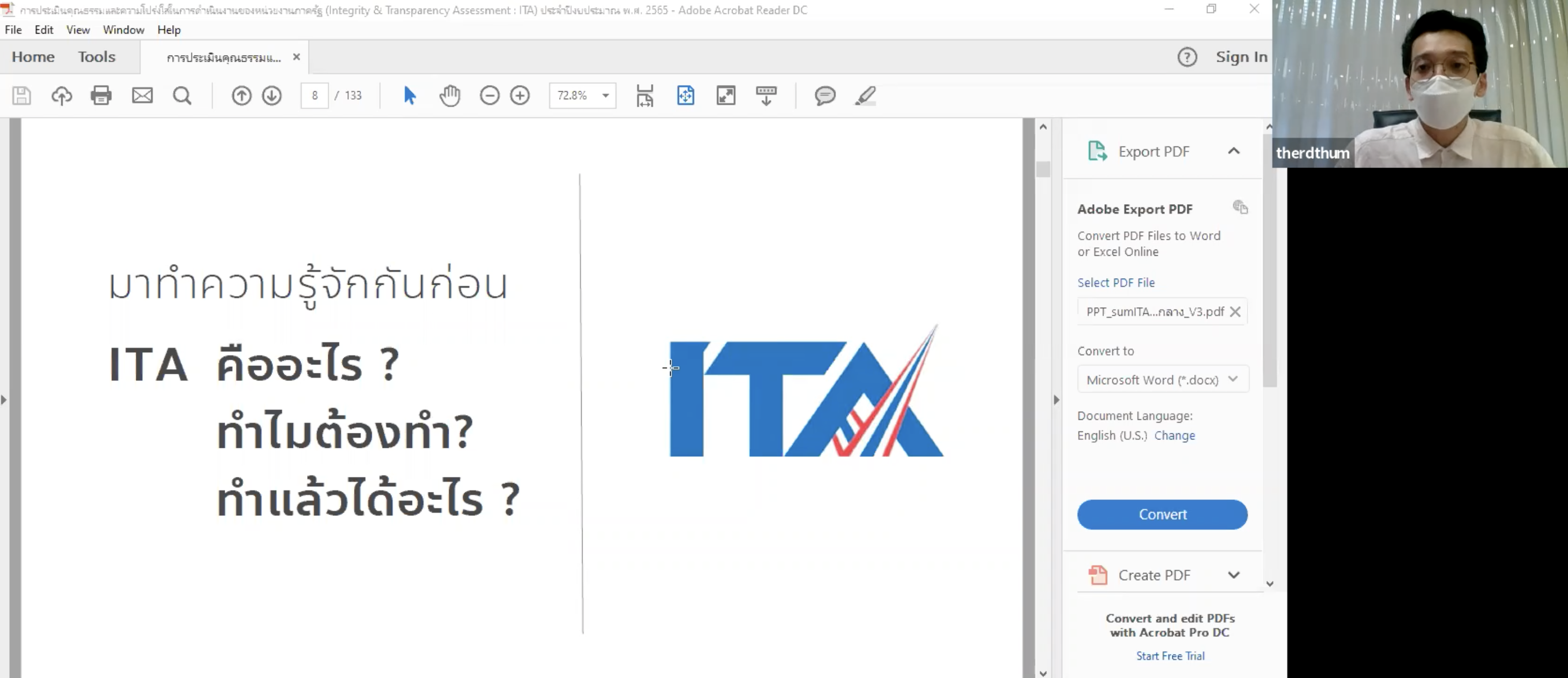Image resolution: width=1568 pixels, height=678 pixels.
Task: Click the Create PDF panel icon
Action: [x=1097, y=575]
